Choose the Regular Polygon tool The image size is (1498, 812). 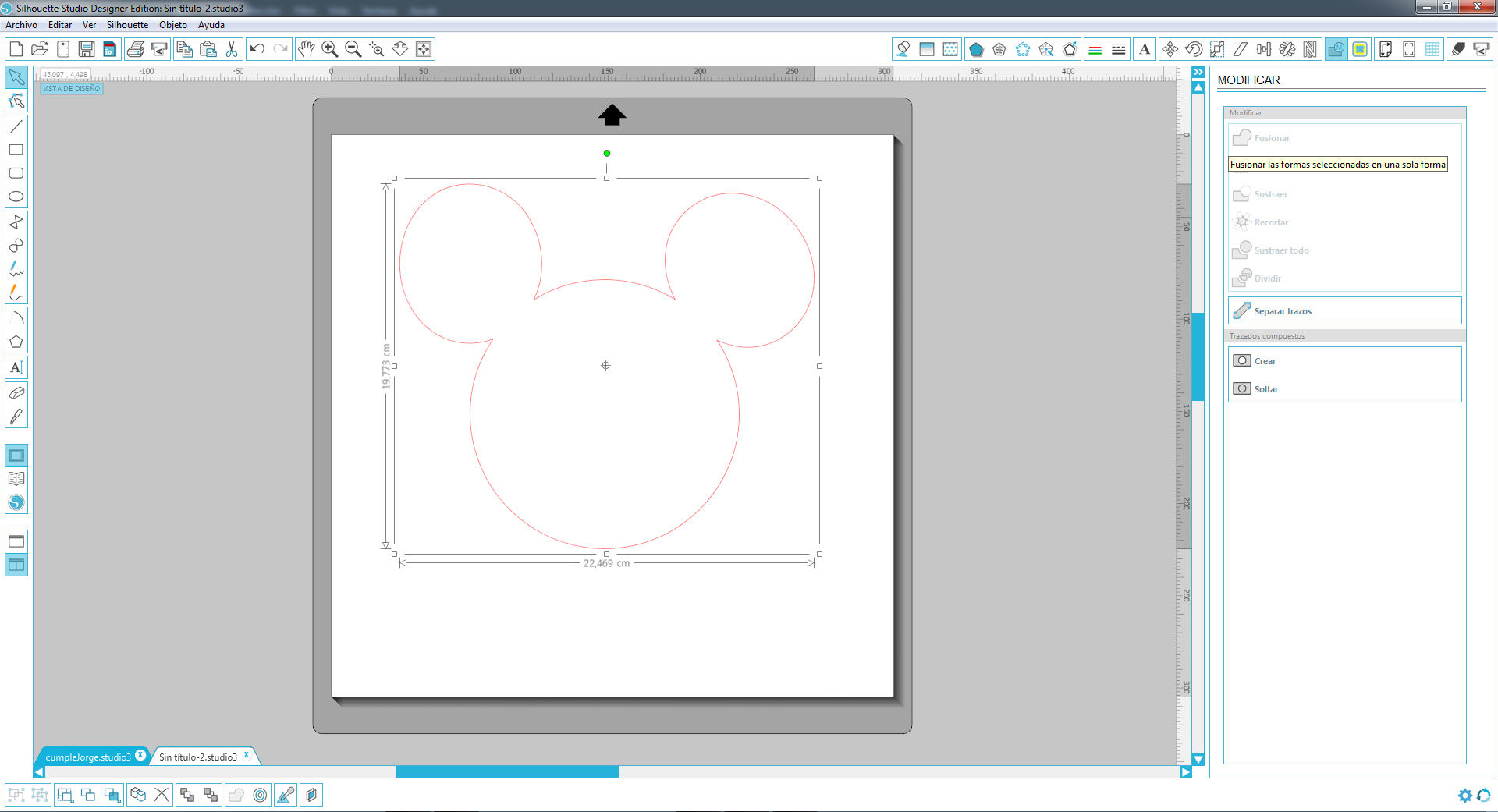[16, 342]
